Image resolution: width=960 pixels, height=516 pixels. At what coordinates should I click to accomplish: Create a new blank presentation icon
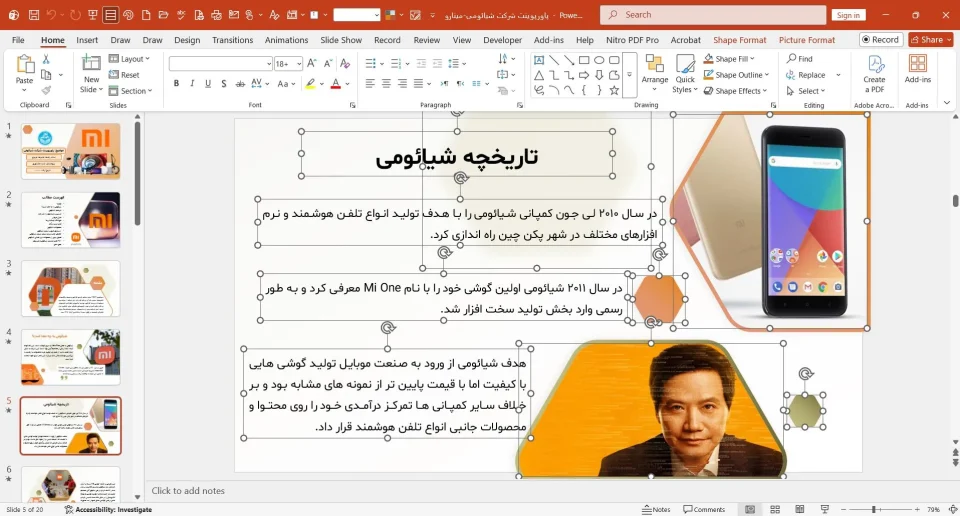point(146,15)
